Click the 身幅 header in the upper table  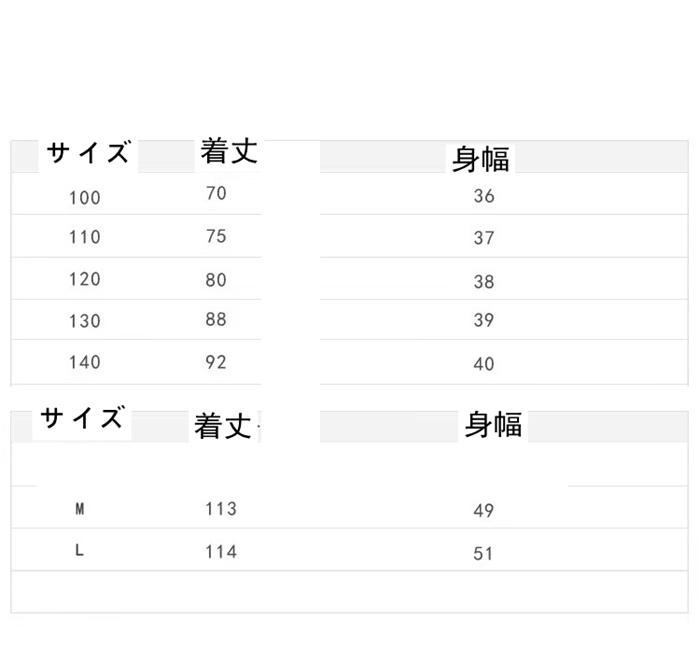[481, 158]
